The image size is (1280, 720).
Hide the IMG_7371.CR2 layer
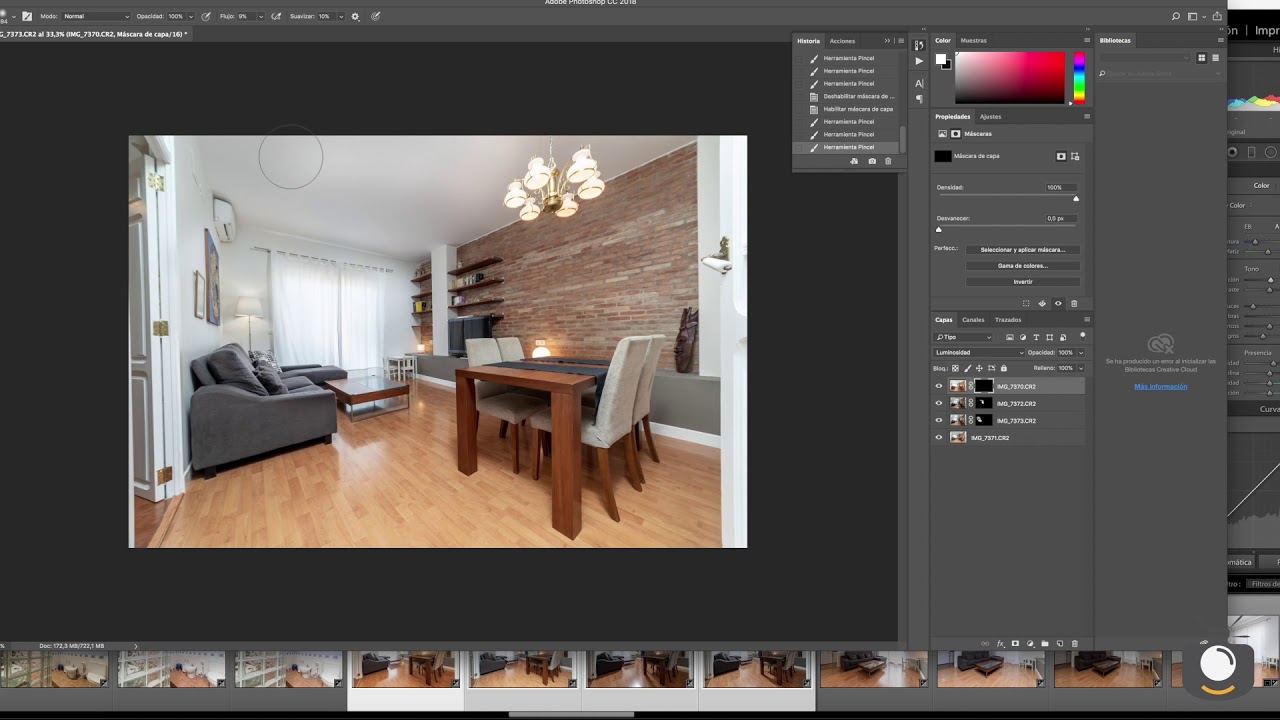pyautogui.click(x=938, y=437)
